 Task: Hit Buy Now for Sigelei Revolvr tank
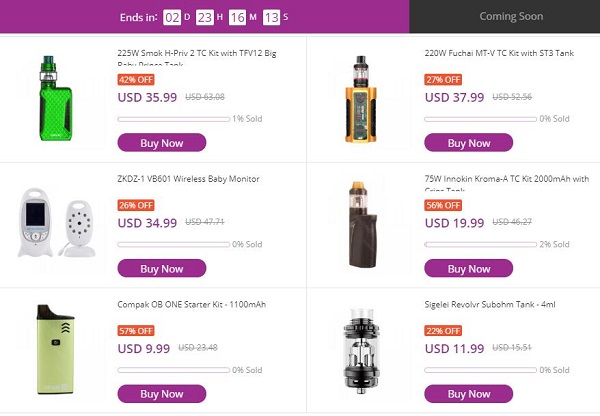pyautogui.click(x=469, y=394)
